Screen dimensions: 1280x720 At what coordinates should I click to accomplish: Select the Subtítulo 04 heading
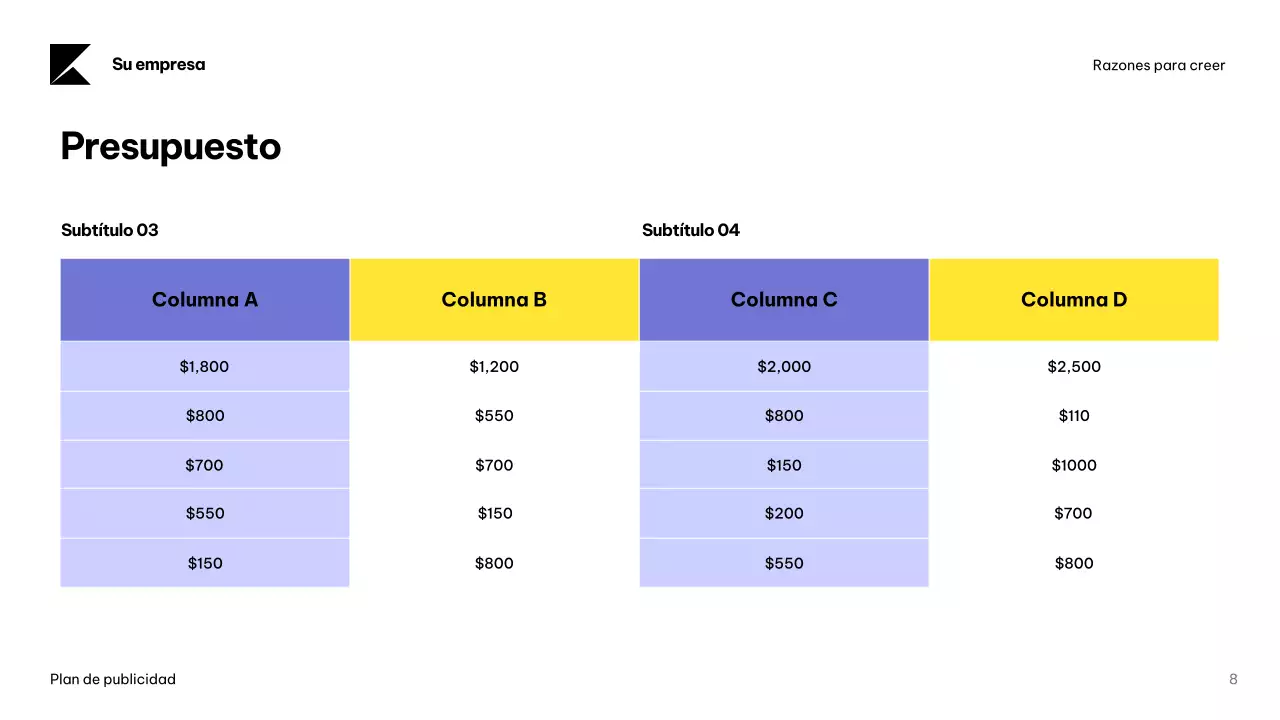(691, 230)
